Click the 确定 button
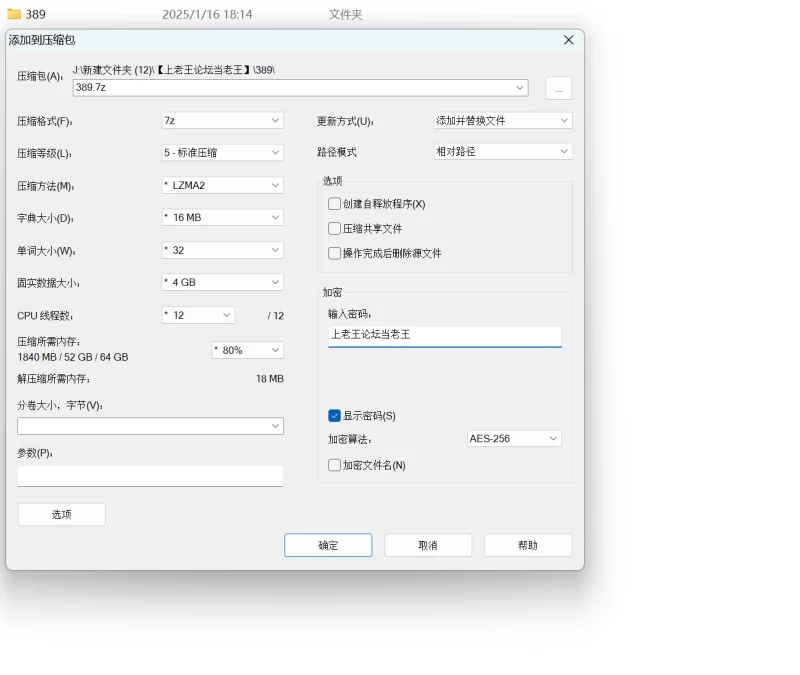The height and width of the screenshot is (675, 800). [328, 545]
